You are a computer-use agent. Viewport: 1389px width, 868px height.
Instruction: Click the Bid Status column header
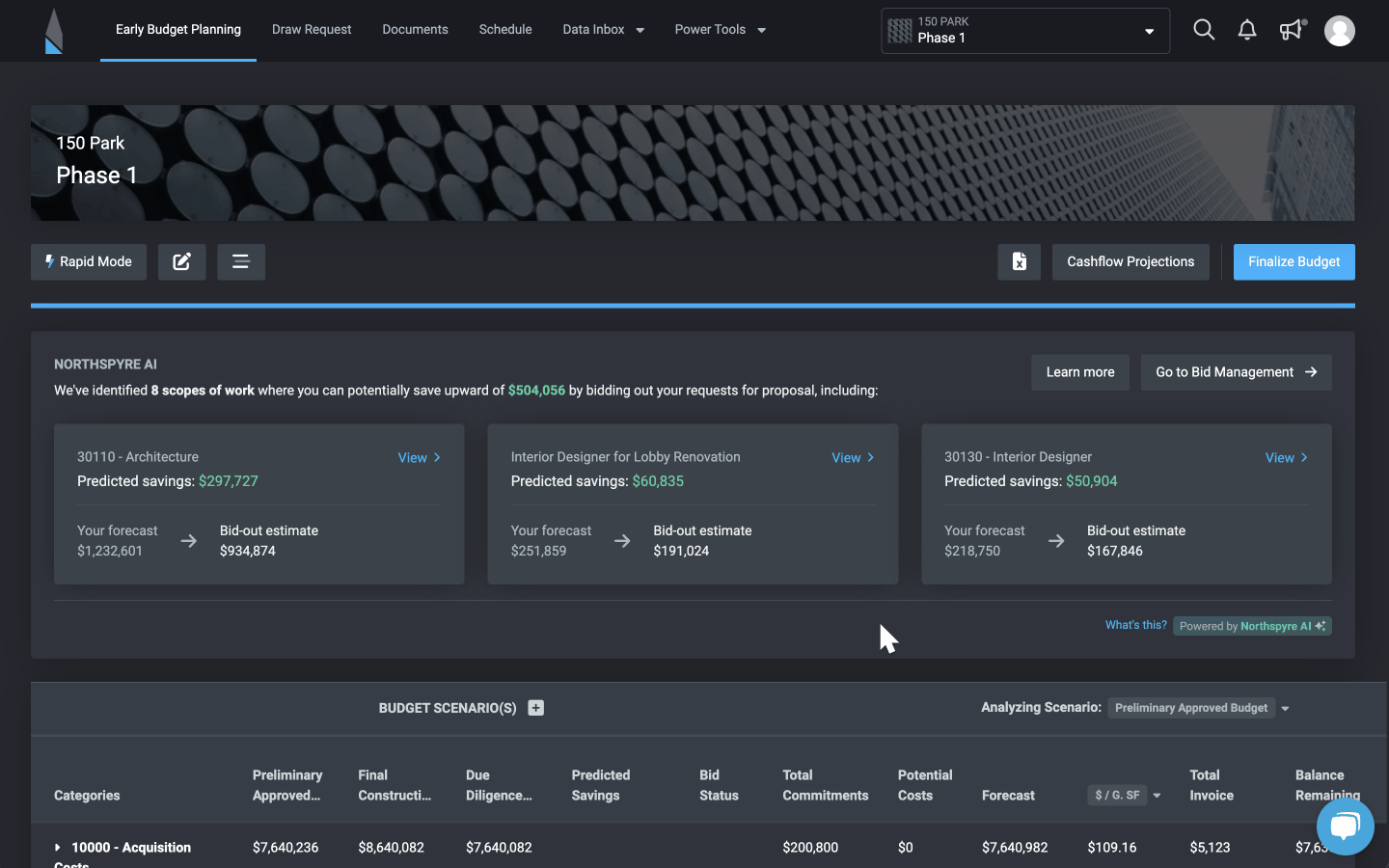[719, 785]
